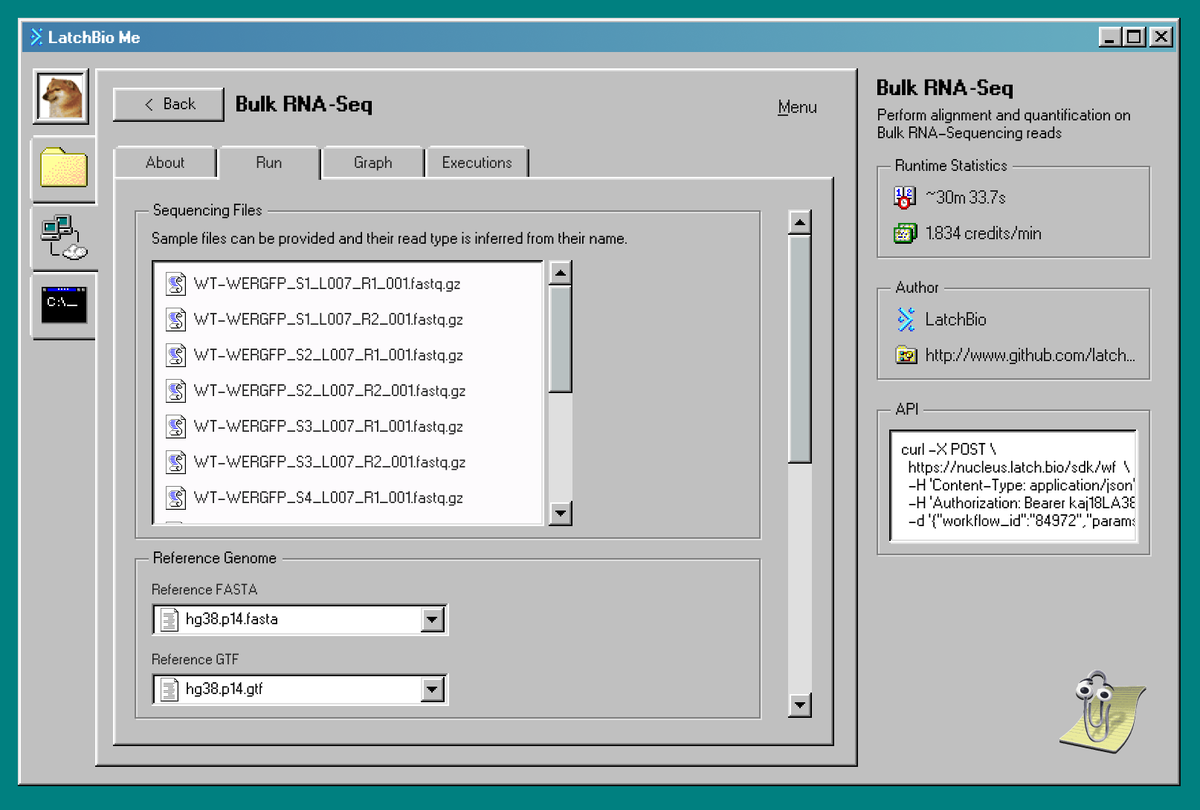This screenshot has height=810, width=1200.
Task: Click file icon of WT-WERGFP_S1_L007_R1_001.fastq.gz
Action: 176,284
